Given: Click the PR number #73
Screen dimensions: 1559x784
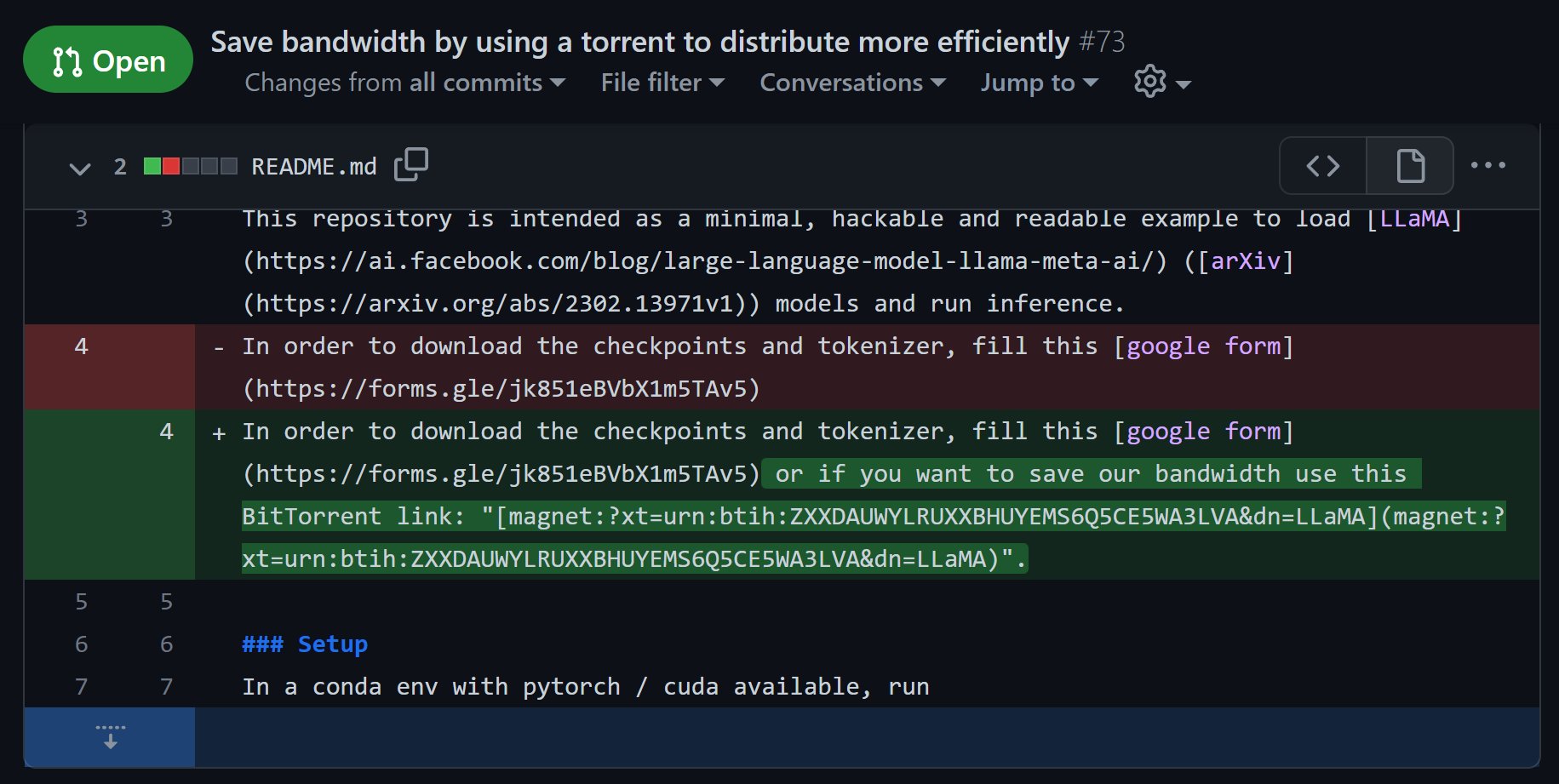Looking at the screenshot, I should (x=1102, y=42).
